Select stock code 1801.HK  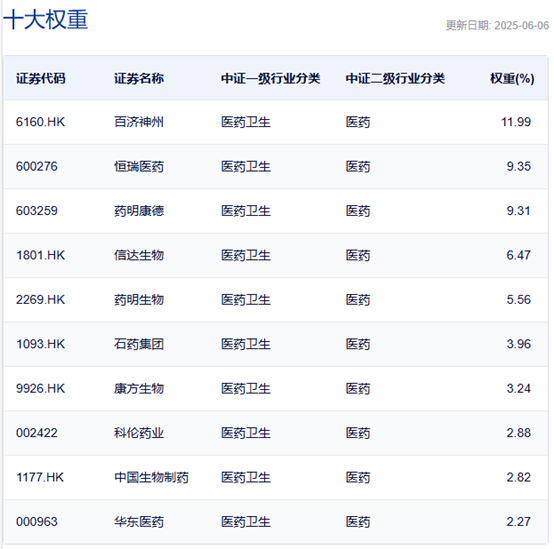40,255
